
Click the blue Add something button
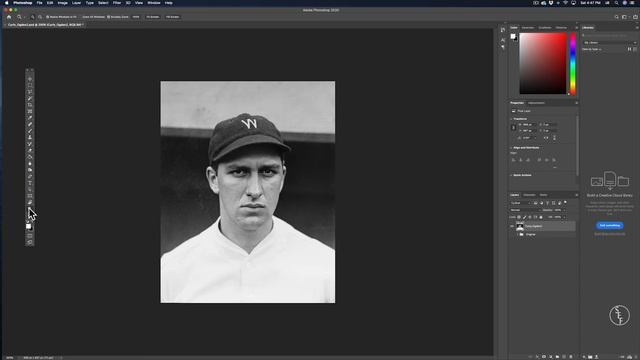point(610,225)
